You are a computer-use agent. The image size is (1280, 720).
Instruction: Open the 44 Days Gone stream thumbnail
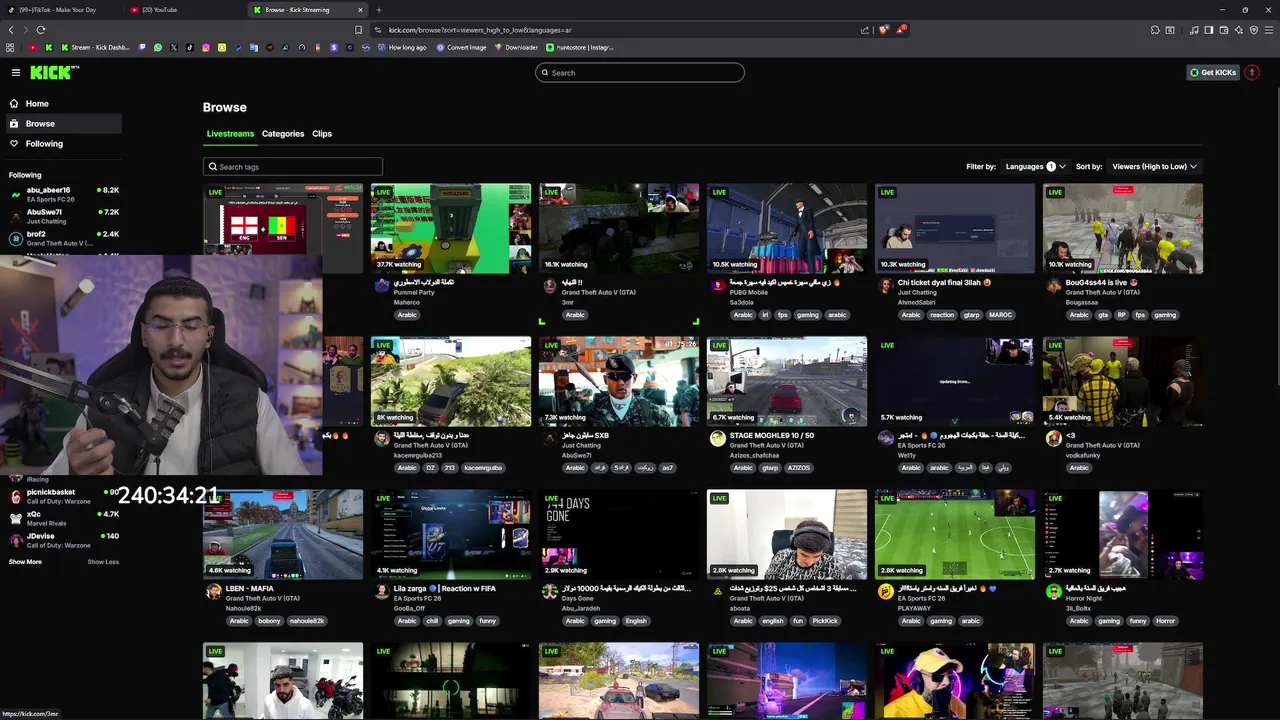(619, 534)
